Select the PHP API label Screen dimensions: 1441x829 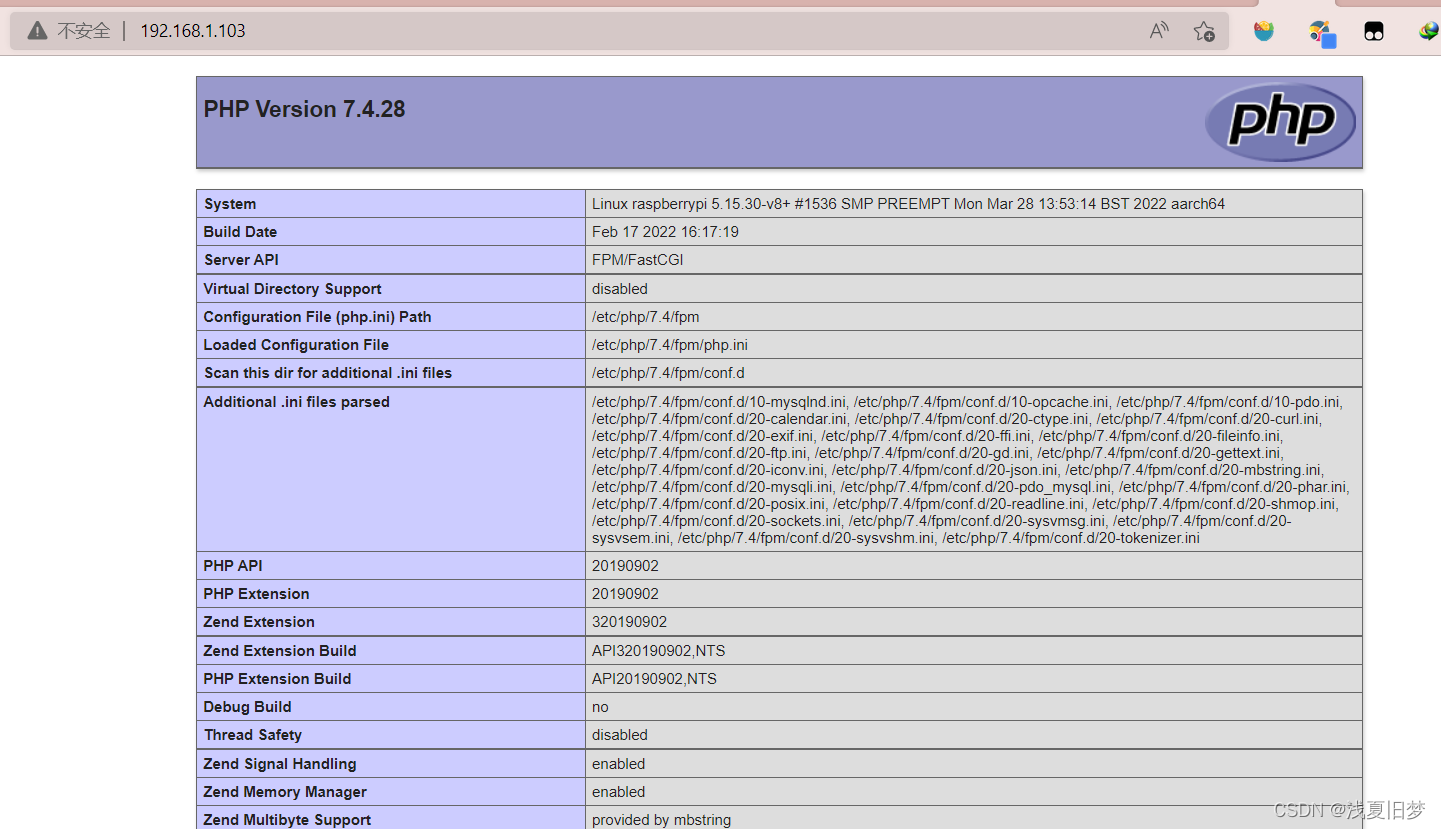pyautogui.click(x=233, y=566)
